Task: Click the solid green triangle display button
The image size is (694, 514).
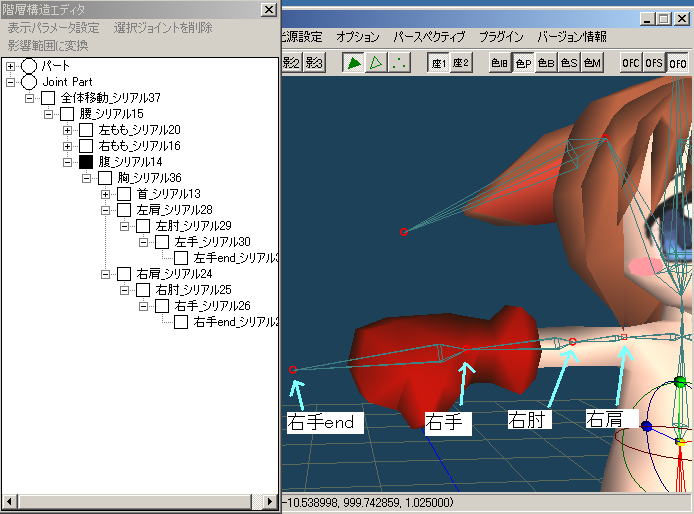Action: (x=354, y=63)
